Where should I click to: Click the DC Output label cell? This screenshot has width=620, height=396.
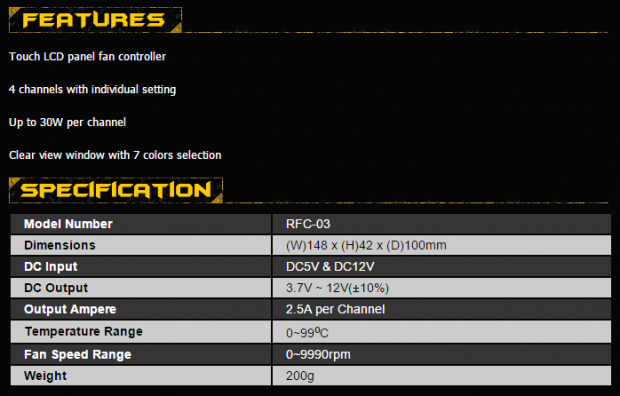[141, 288]
